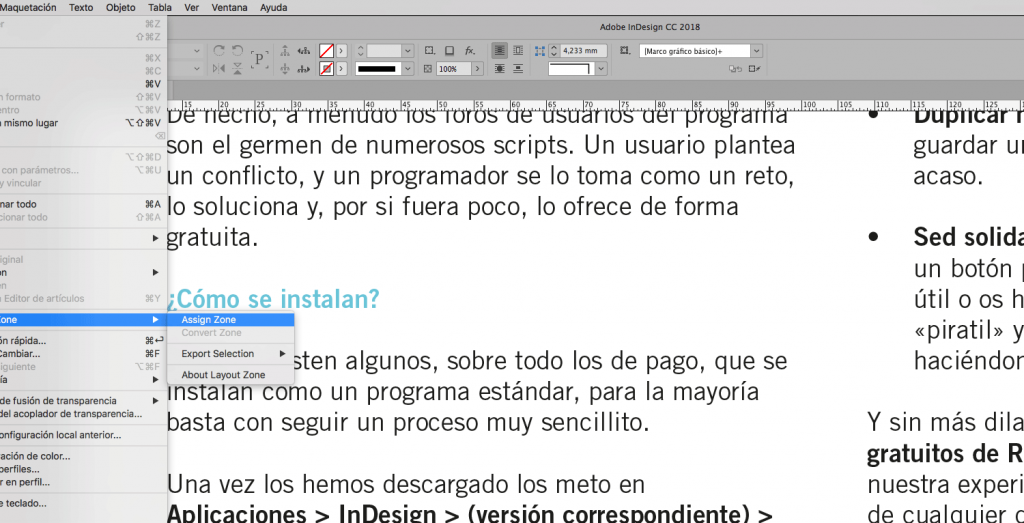Open the Ayuda menu

[x=274, y=7]
